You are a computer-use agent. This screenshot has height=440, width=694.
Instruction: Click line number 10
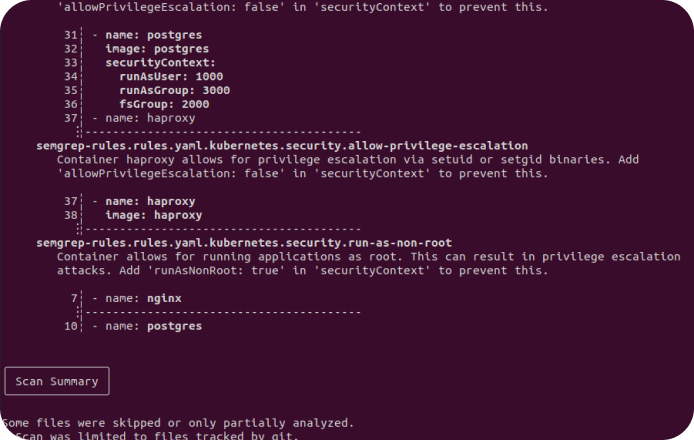click(70, 326)
